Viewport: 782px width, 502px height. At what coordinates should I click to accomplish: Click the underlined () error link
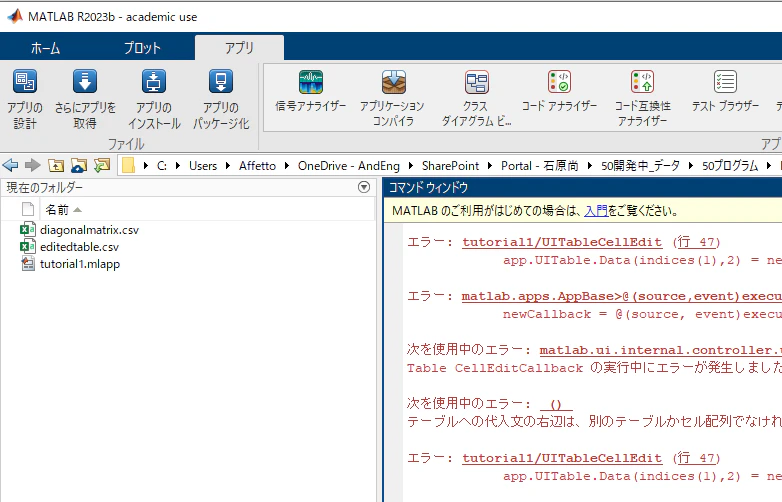556,404
